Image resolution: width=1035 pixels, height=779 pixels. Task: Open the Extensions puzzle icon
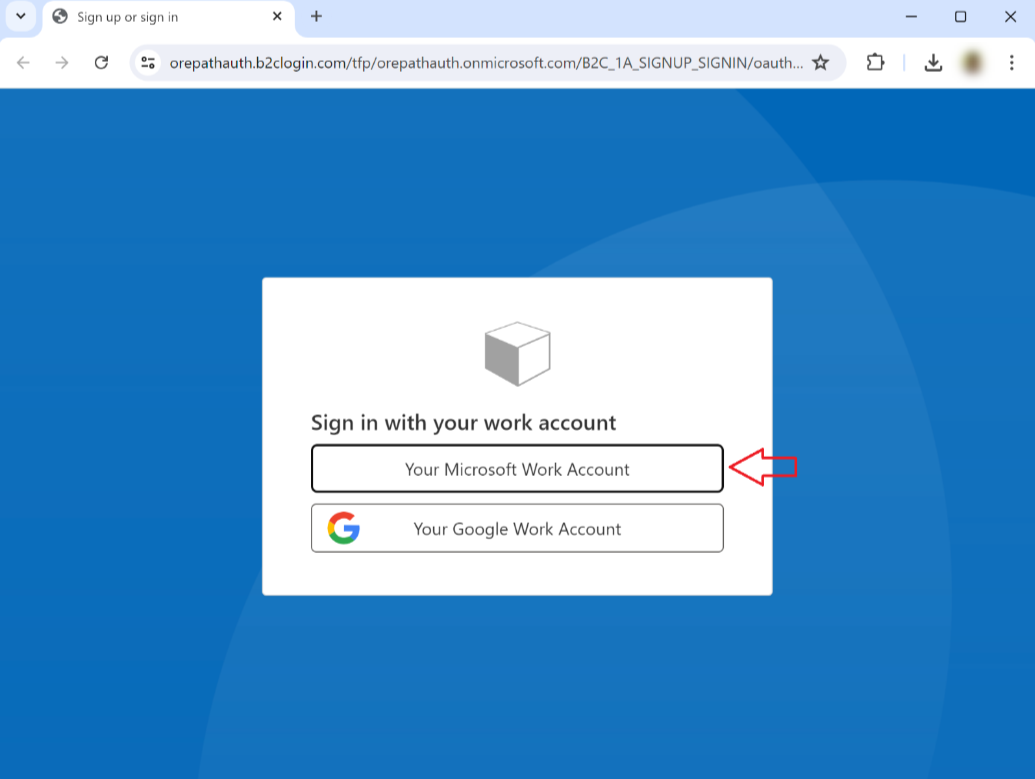click(x=875, y=63)
